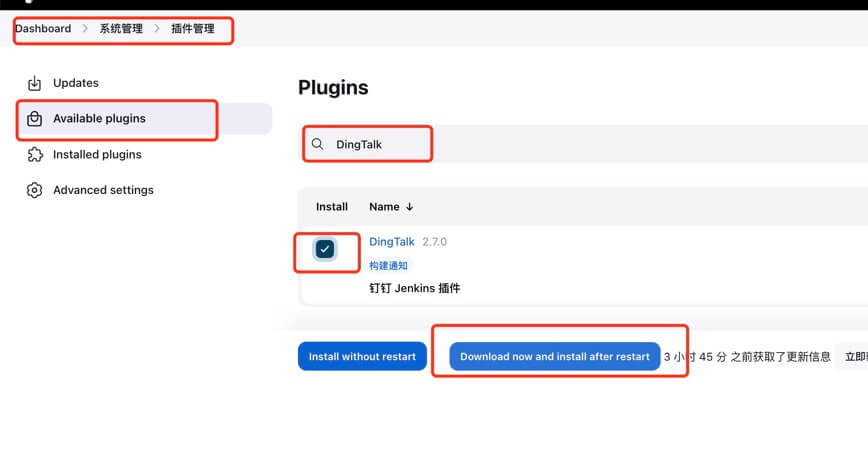Click the Installed plugins puzzle piece icon

(35, 155)
